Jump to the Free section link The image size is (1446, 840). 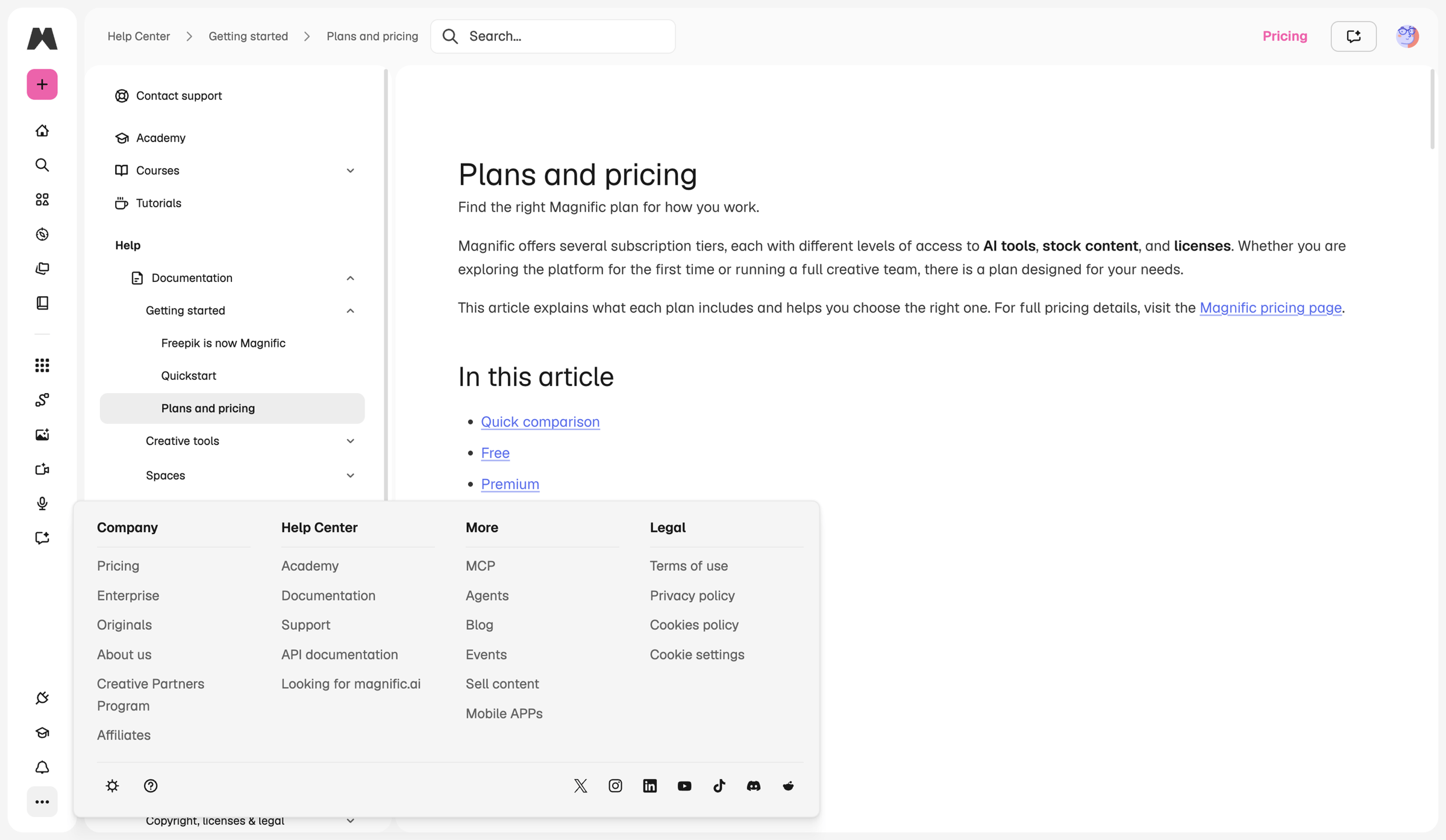pos(495,453)
